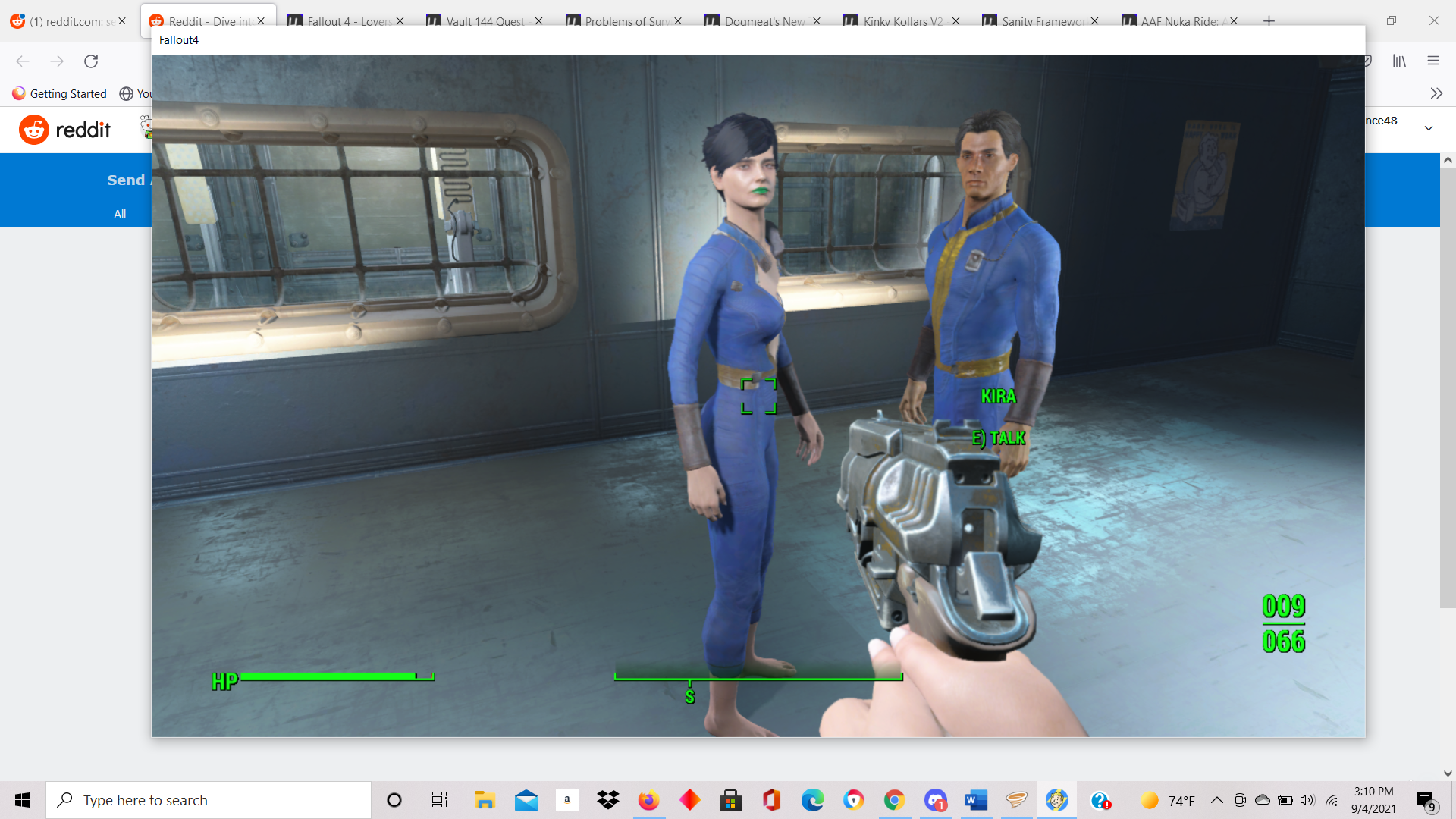Click the taskbar search box
The width and height of the screenshot is (1456, 819).
[209, 800]
